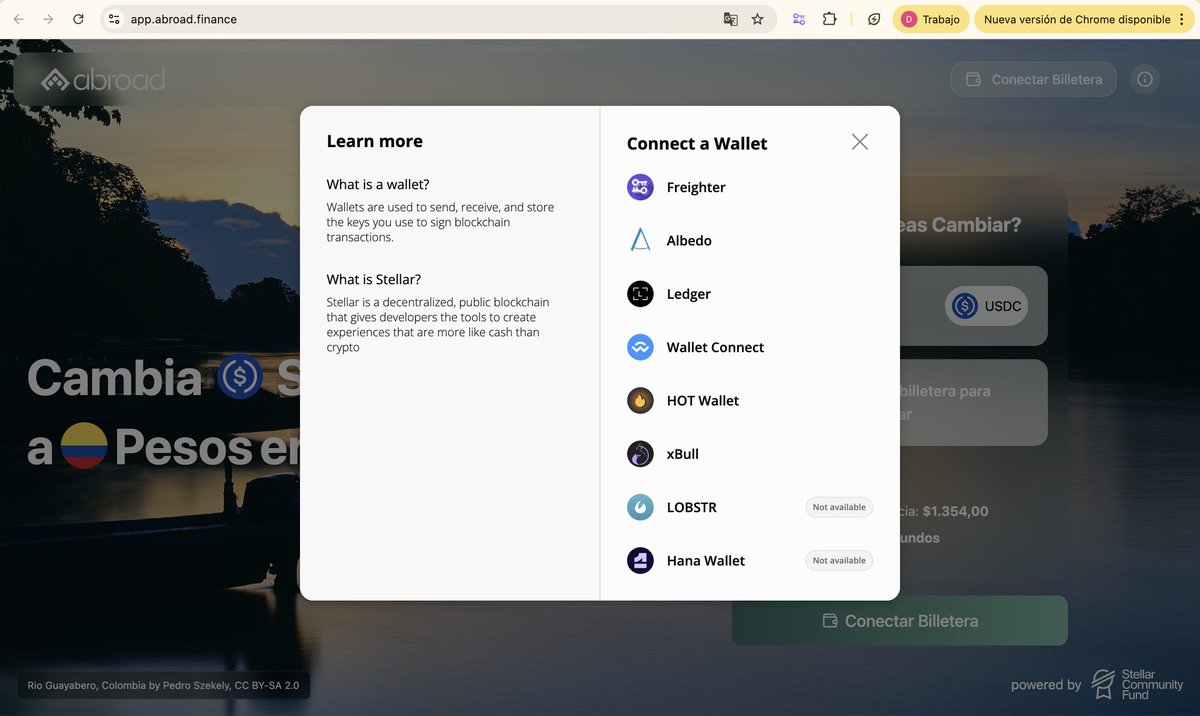The height and width of the screenshot is (716, 1200).
Task: Click the abroad logo
Action: point(103,79)
